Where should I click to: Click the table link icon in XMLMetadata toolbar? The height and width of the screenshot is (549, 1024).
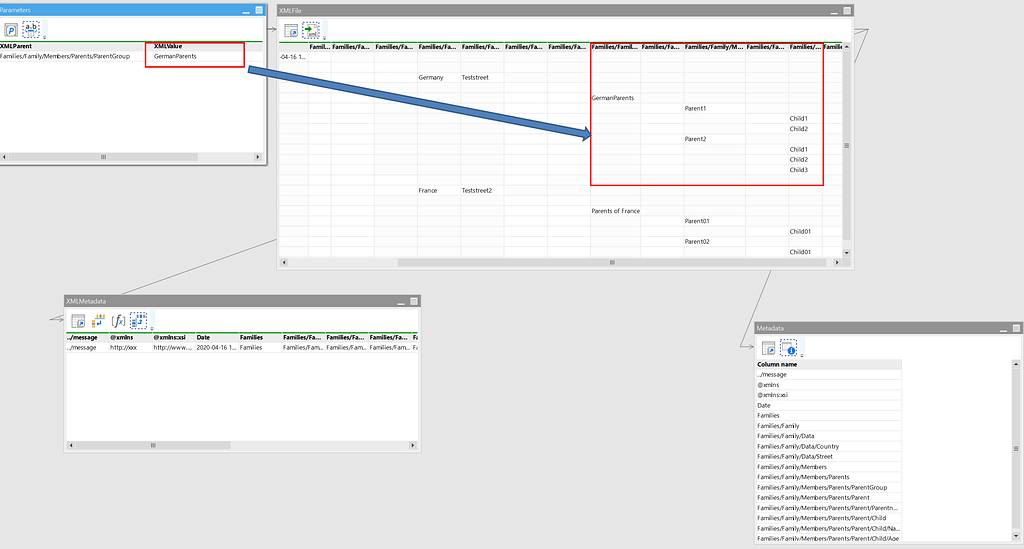(78, 321)
